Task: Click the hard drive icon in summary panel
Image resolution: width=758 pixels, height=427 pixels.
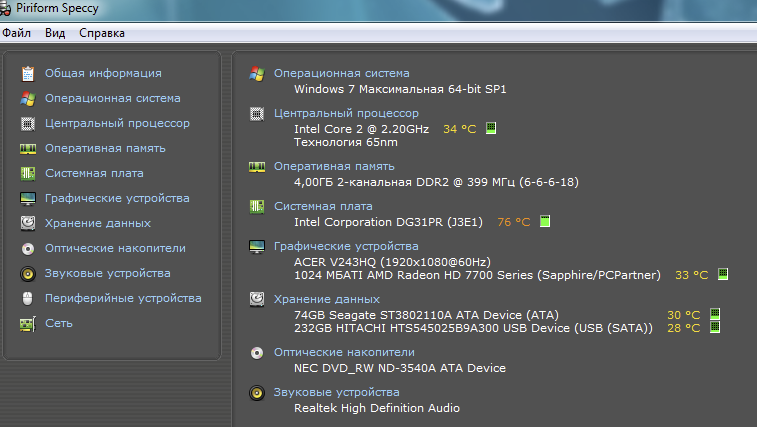Action: tap(257, 299)
